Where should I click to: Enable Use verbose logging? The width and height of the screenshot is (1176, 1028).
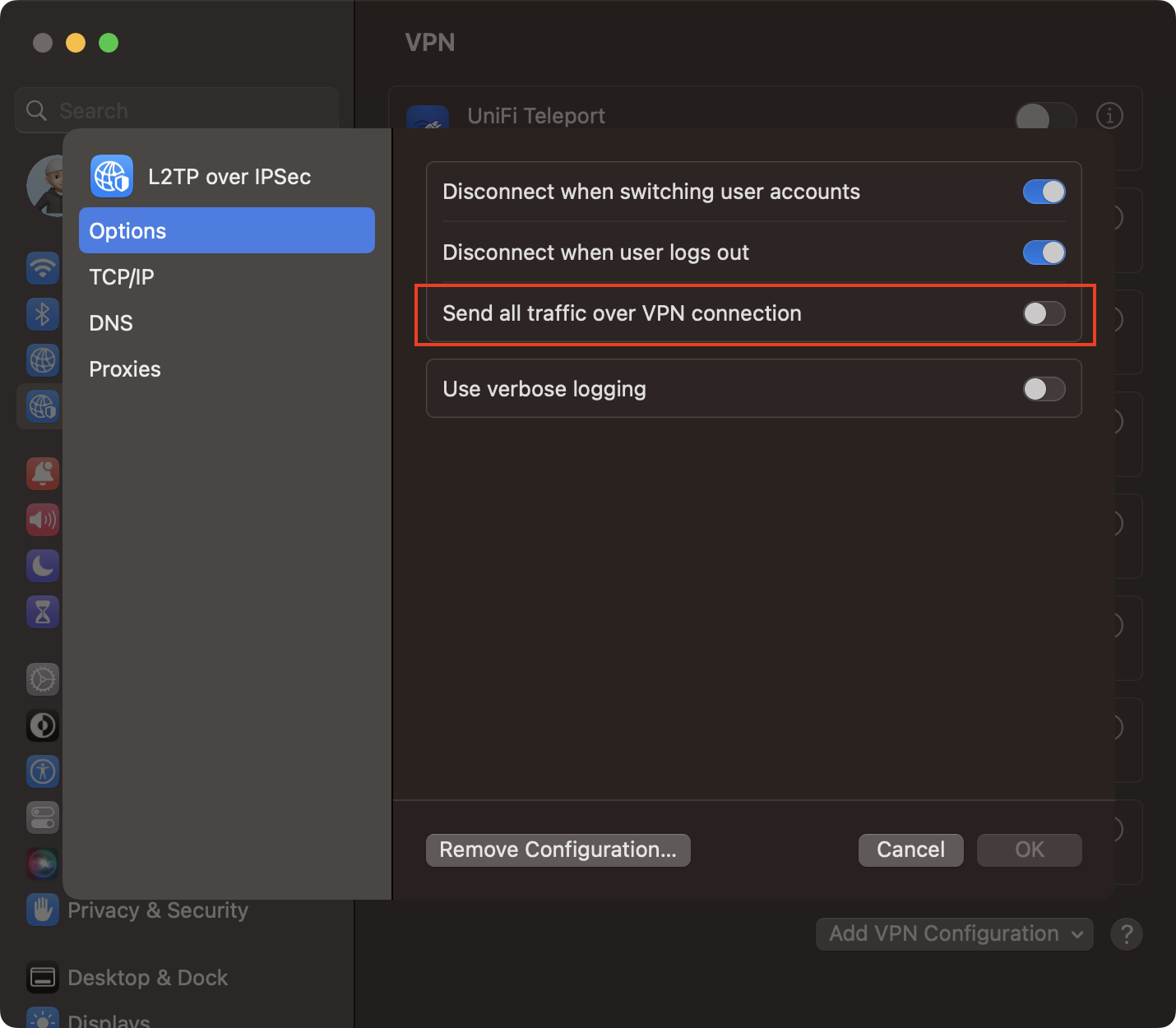pyautogui.click(x=1044, y=388)
